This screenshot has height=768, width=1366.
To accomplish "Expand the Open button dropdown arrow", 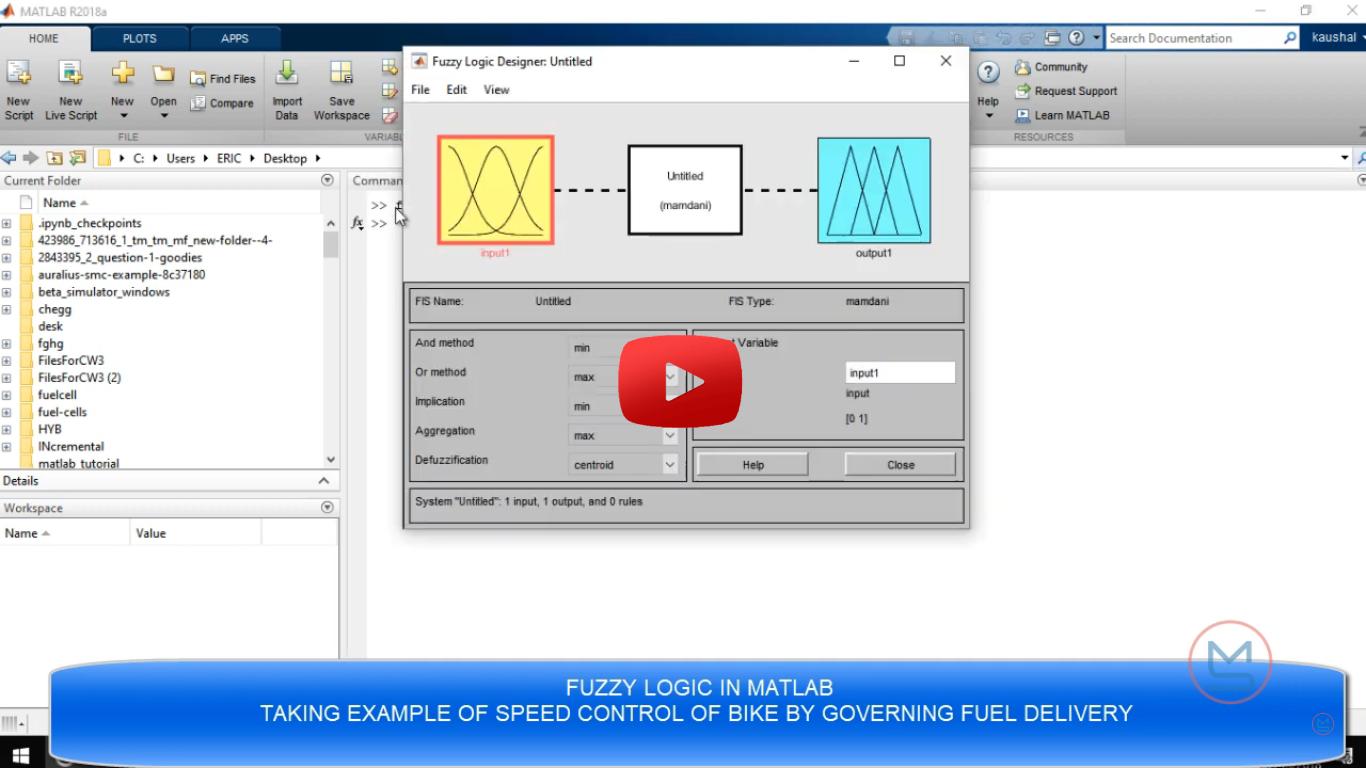I will (163, 116).
